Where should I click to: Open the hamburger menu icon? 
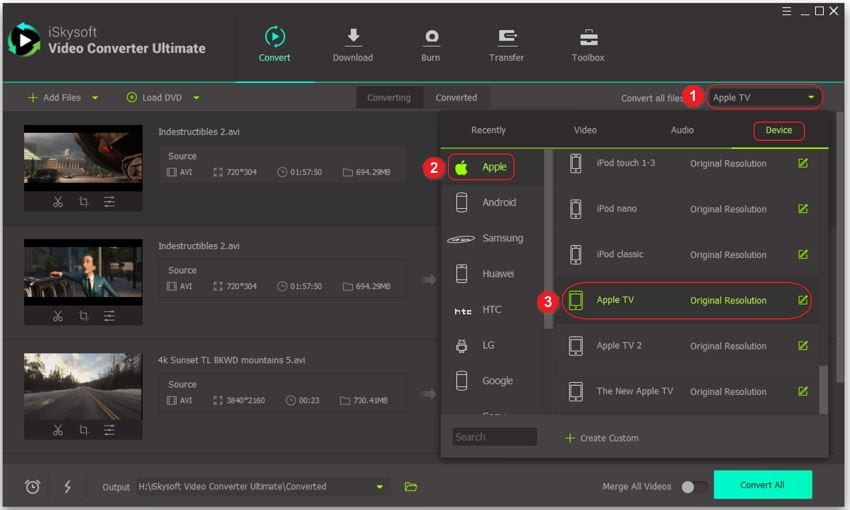point(787,11)
